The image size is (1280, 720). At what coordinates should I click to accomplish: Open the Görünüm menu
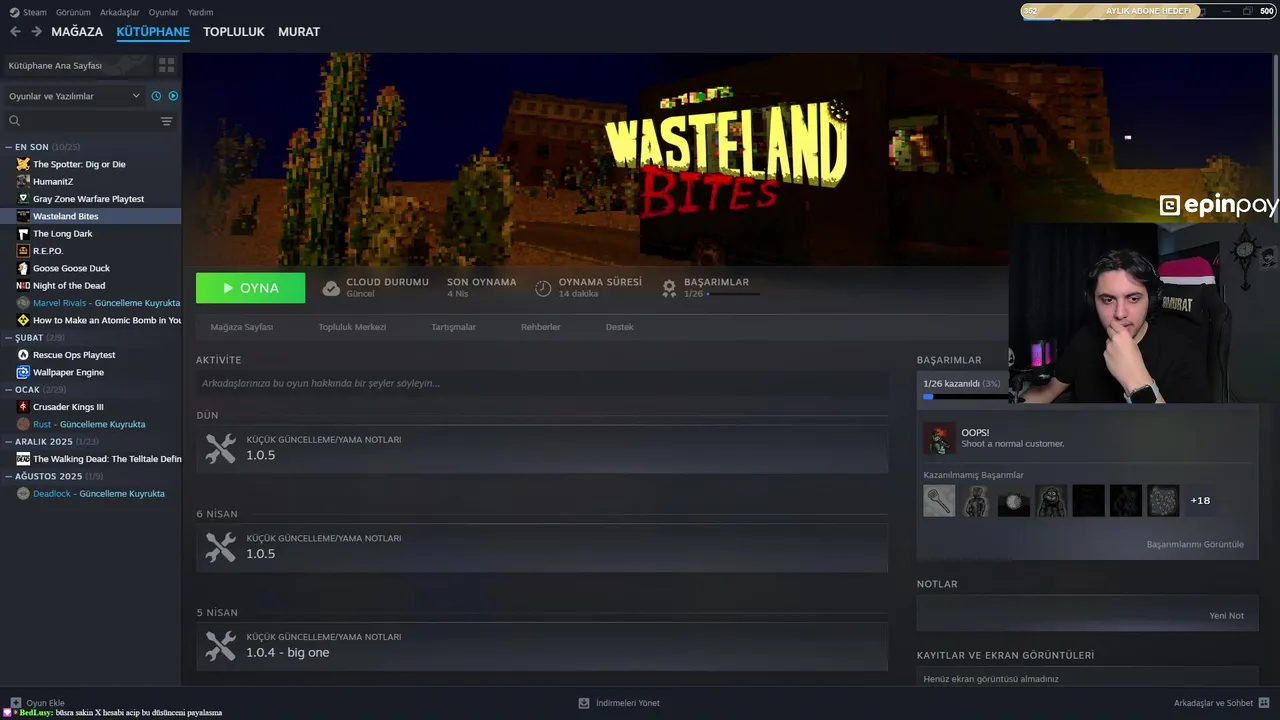pyautogui.click(x=73, y=12)
